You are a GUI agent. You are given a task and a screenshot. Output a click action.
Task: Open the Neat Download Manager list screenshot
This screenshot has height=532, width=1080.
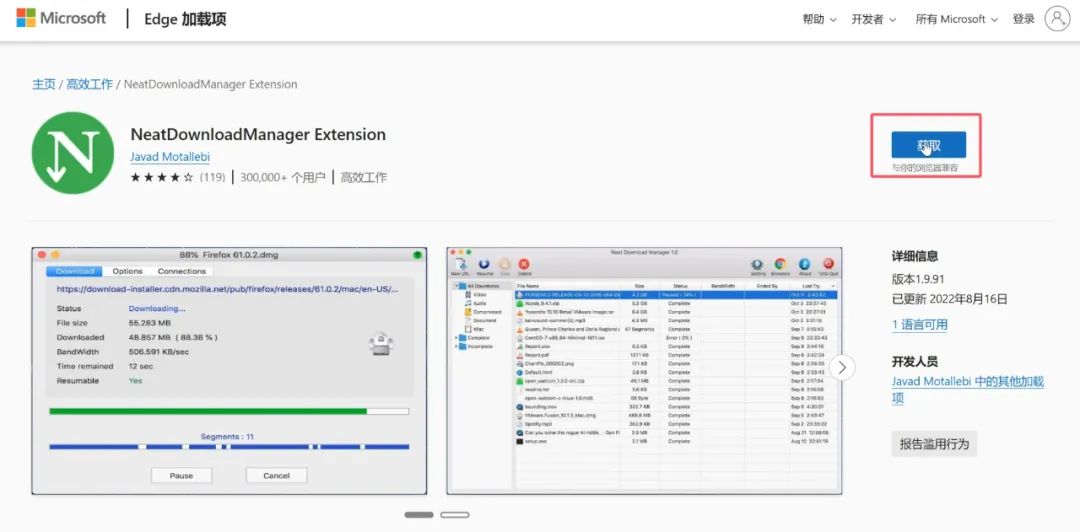tap(644, 371)
